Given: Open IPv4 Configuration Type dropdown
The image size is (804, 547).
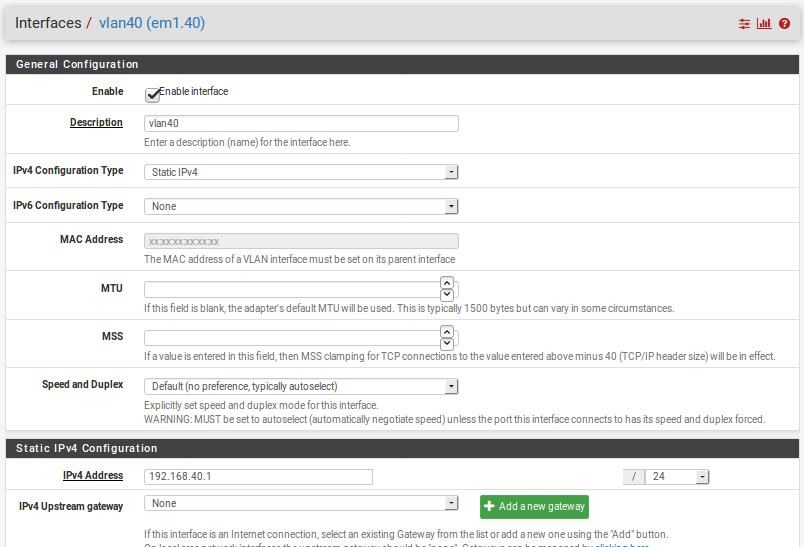Looking at the screenshot, I should click(301, 172).
